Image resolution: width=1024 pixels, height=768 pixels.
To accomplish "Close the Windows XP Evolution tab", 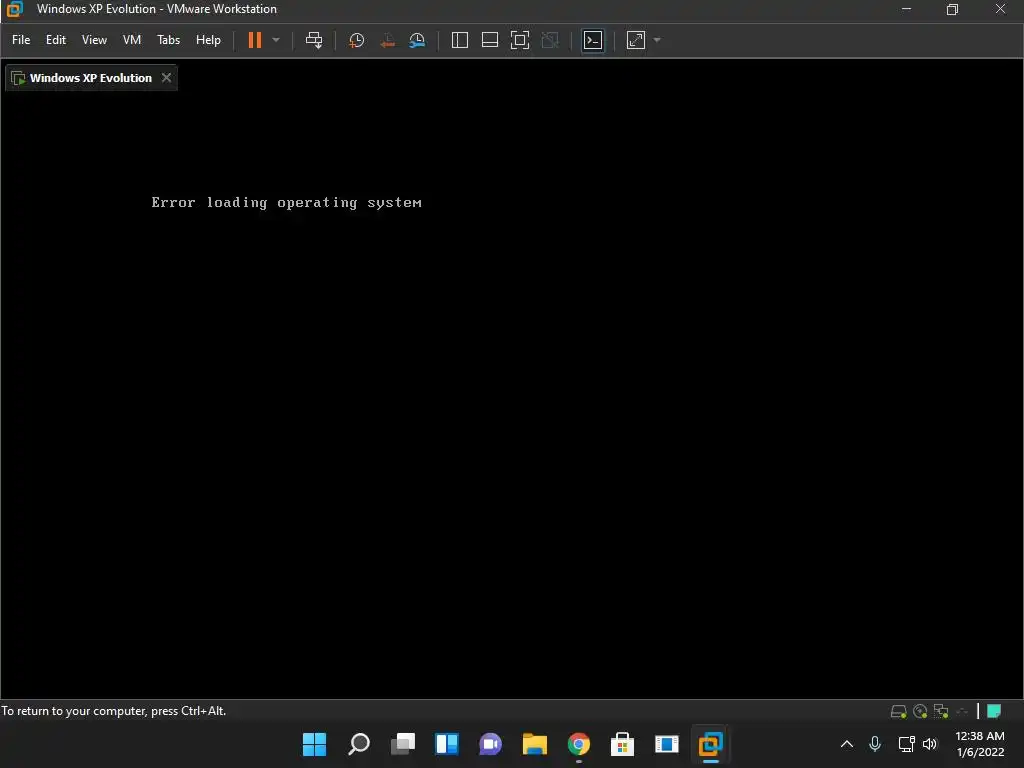I will click(x=167, y=78).
